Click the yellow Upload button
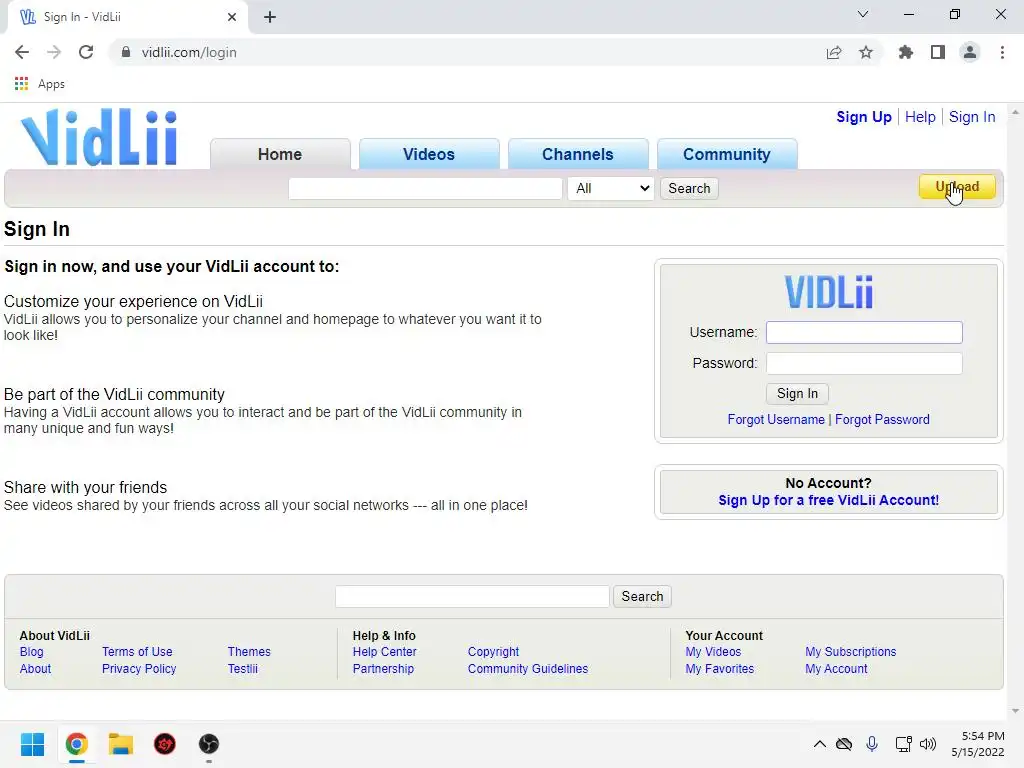 (957, 187)
